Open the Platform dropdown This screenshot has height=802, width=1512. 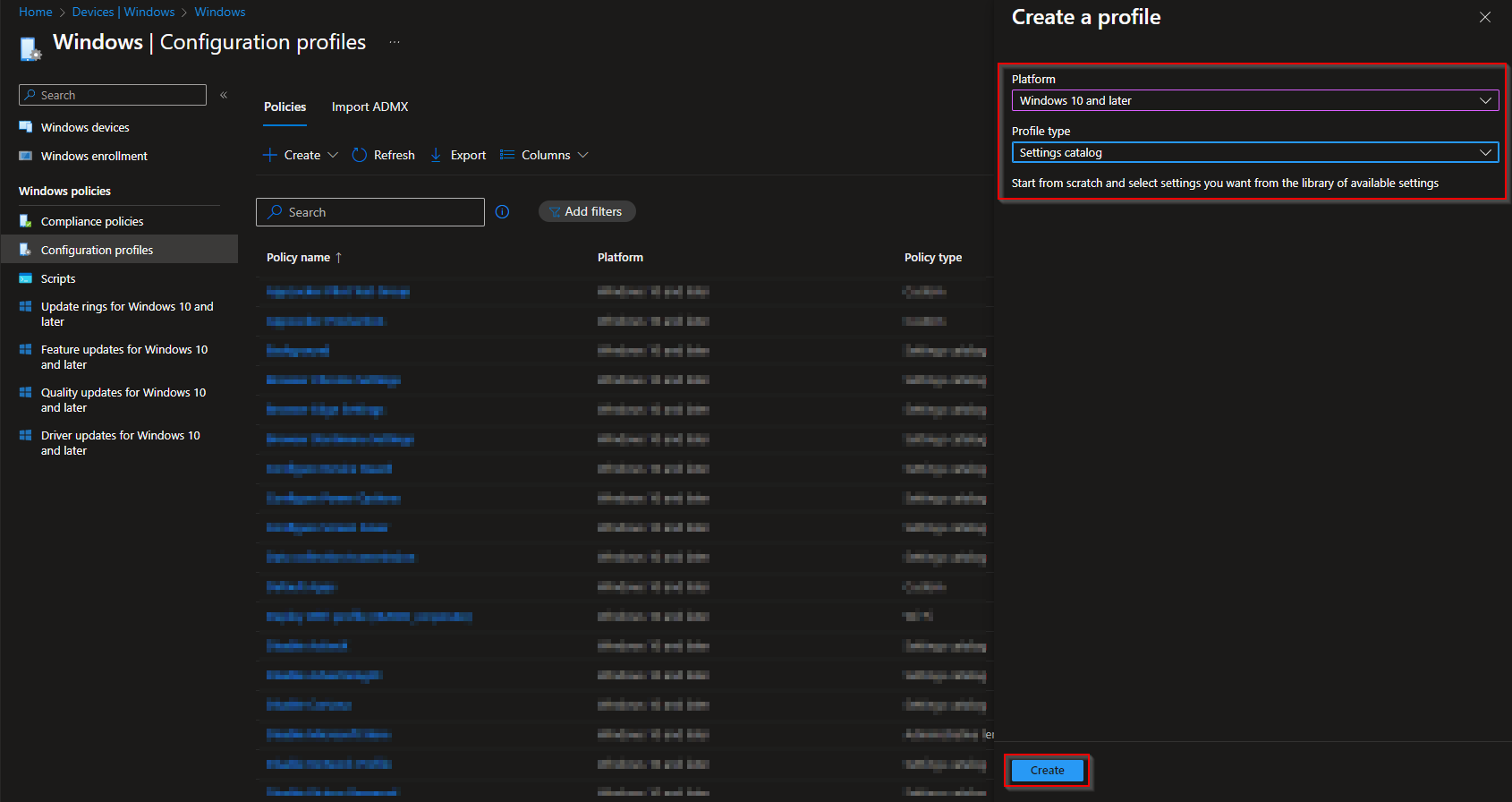coord(1255,100)
